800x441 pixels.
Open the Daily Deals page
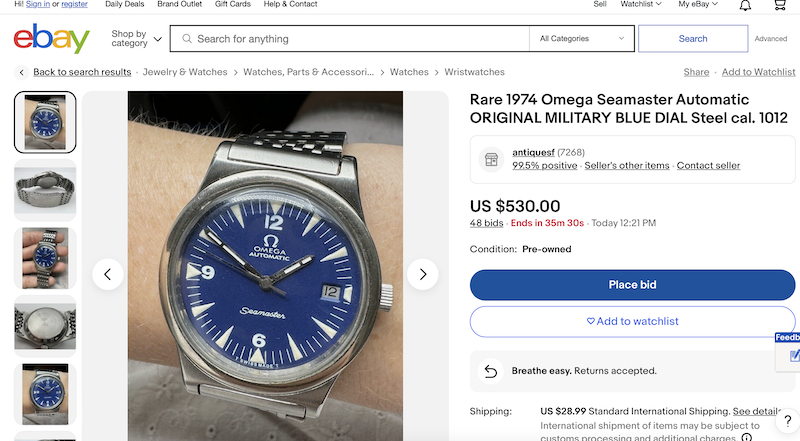point(124,4)
